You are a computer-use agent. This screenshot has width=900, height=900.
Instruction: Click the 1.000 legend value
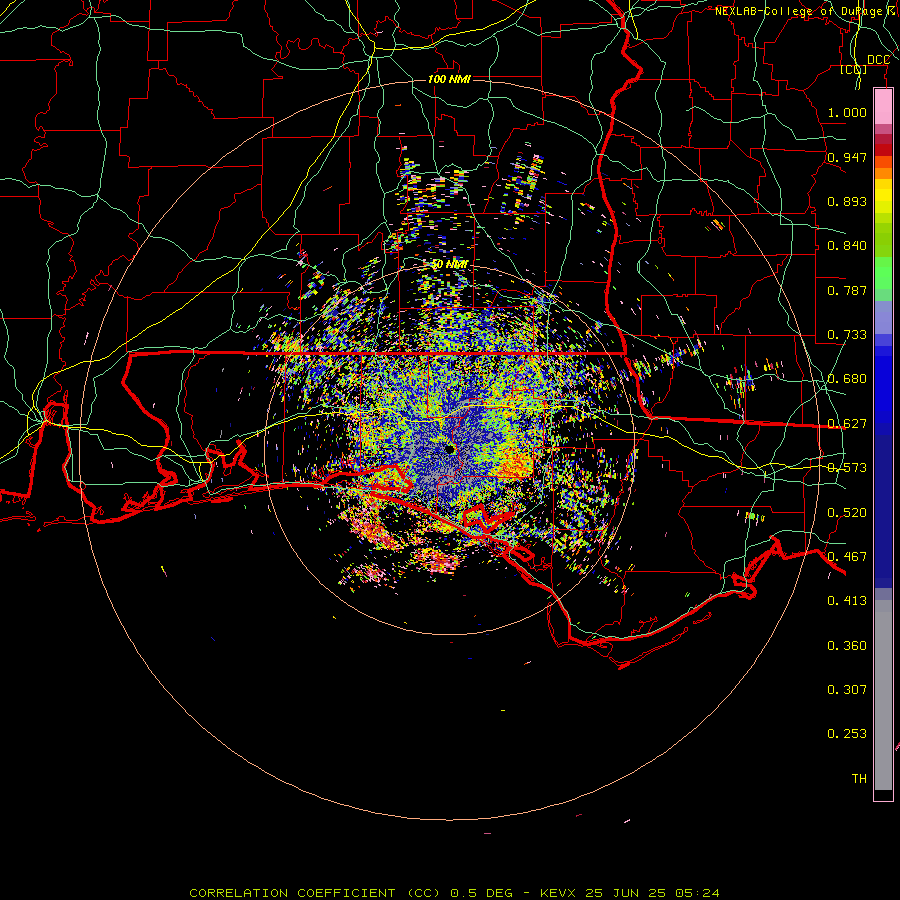(847, 112)
